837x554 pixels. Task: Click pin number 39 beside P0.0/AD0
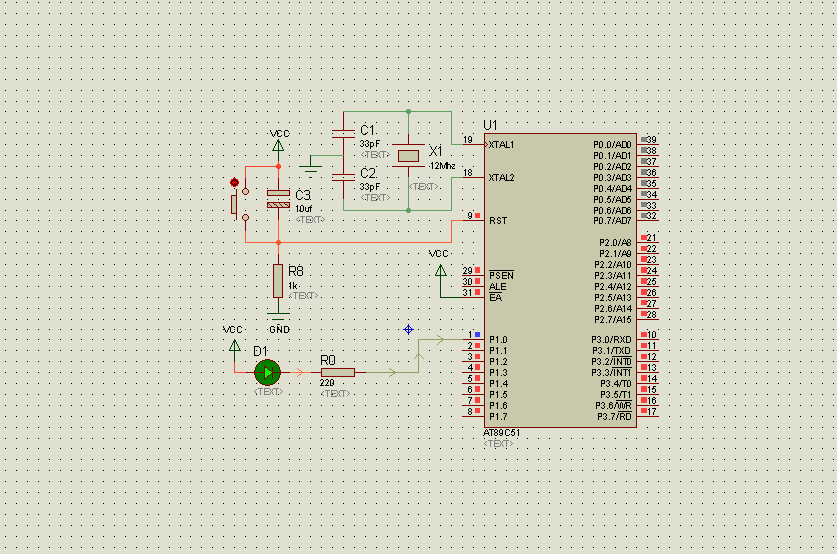pos(652,140)
